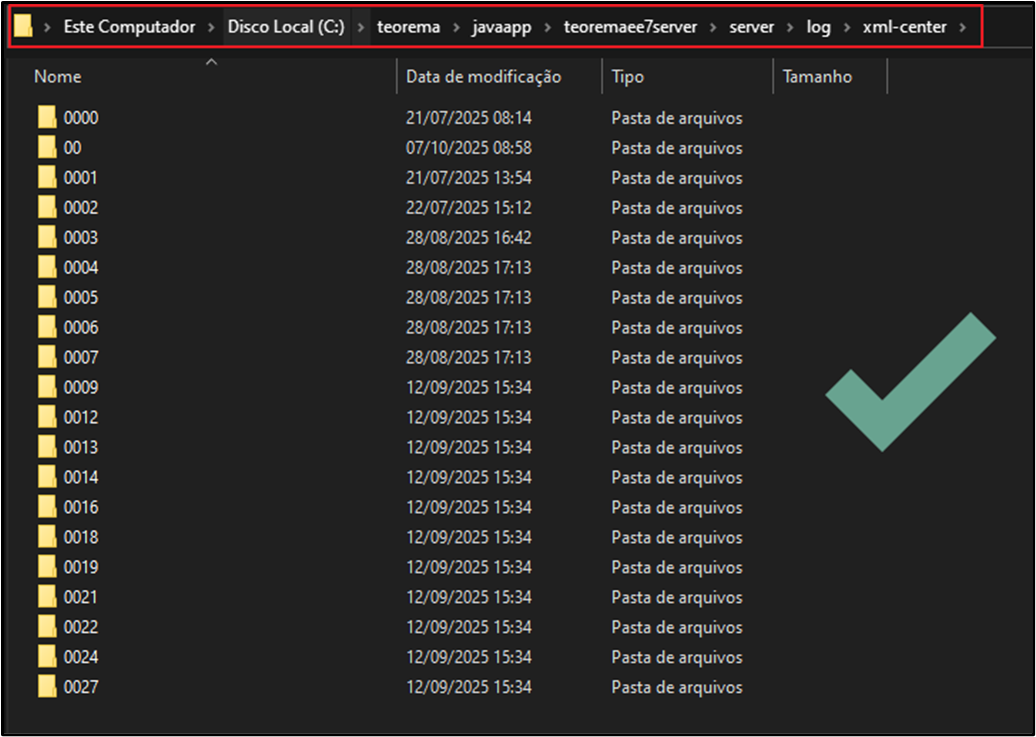Click the folder icon of 0001
Image resolution: width=1036 pixels, height=737 pixels.
(47, 178)
